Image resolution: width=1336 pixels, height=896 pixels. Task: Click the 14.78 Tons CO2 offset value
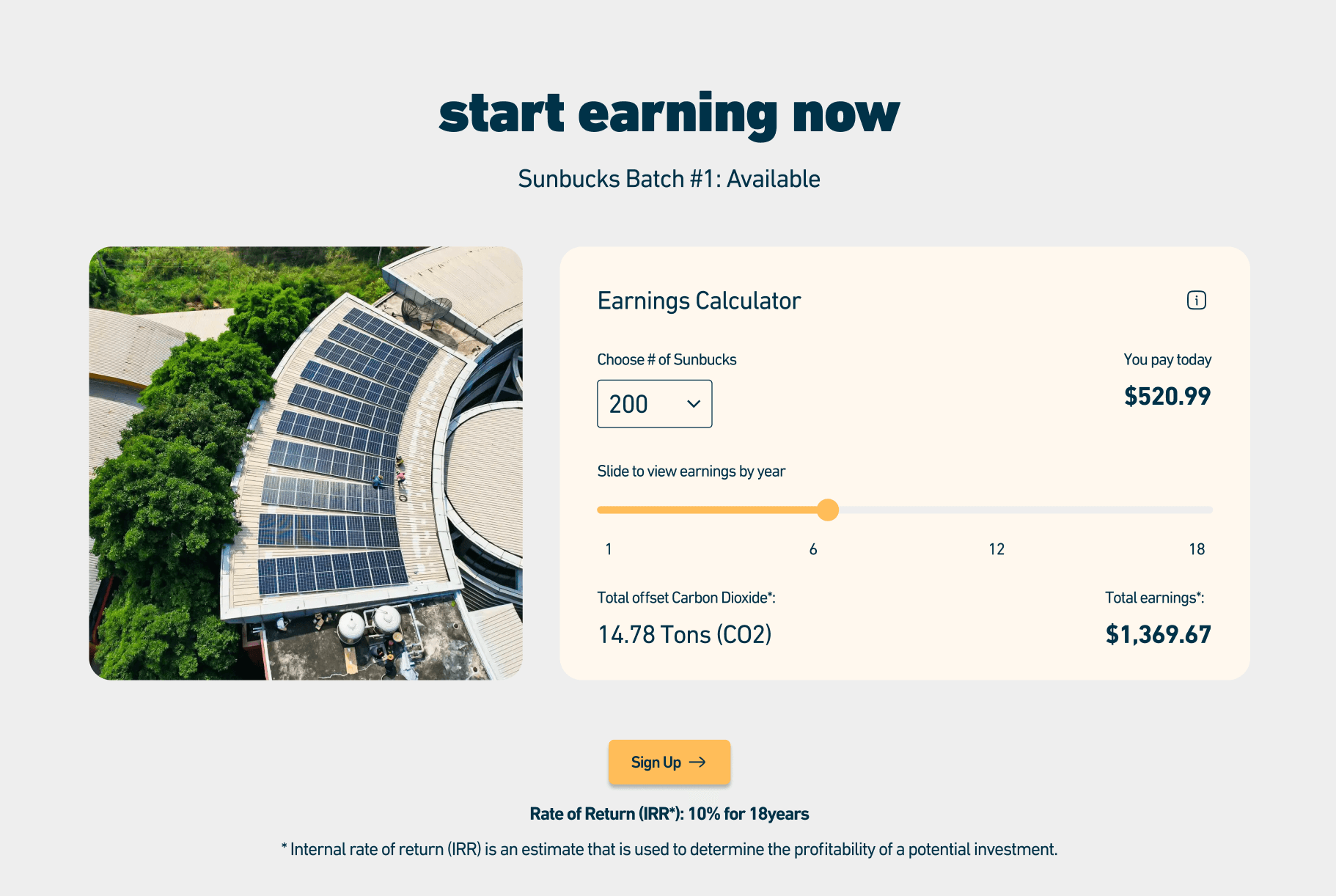coord(684,634)
